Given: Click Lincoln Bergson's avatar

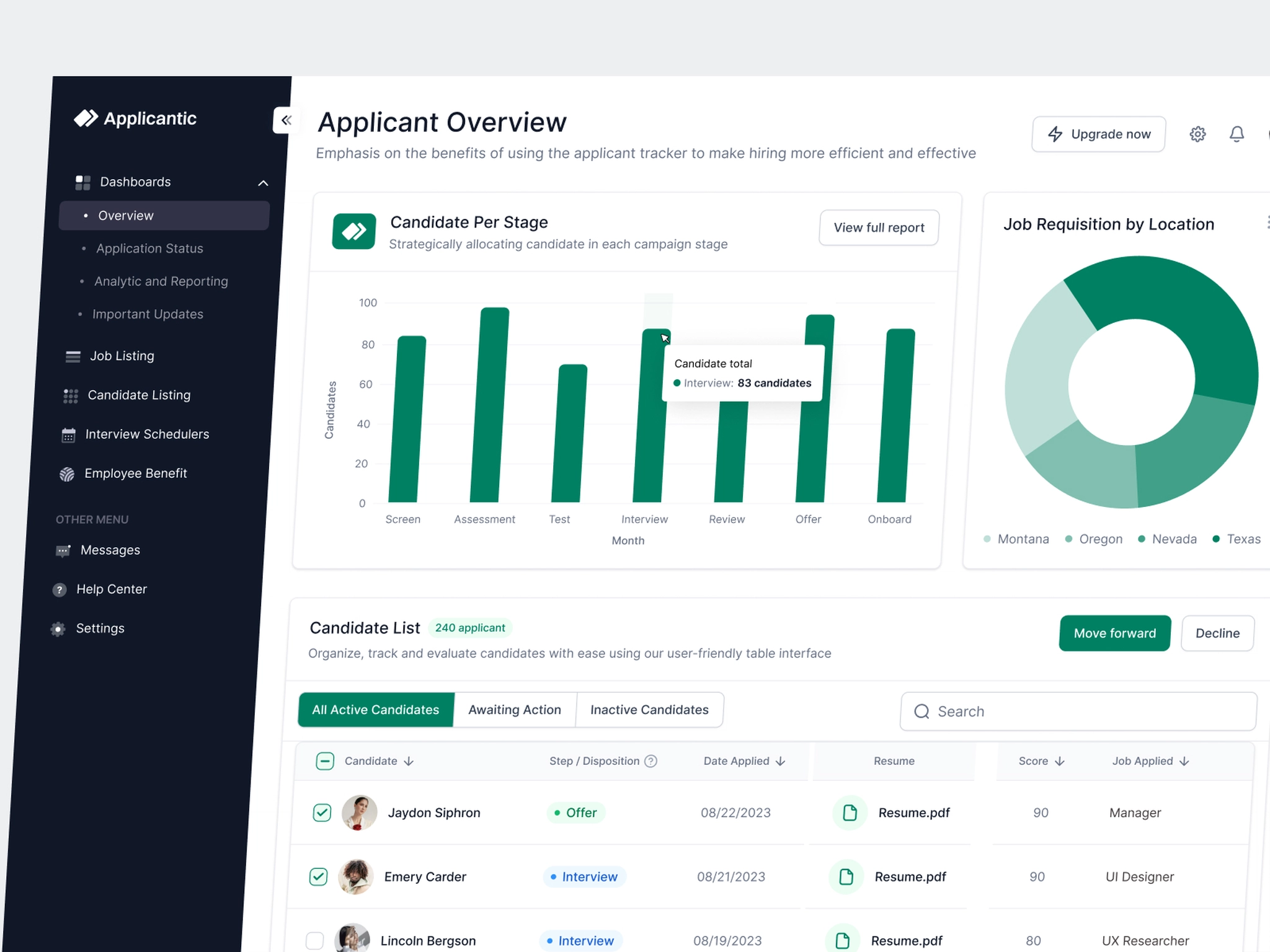Looking at the screenshot, I should point(352,939).
